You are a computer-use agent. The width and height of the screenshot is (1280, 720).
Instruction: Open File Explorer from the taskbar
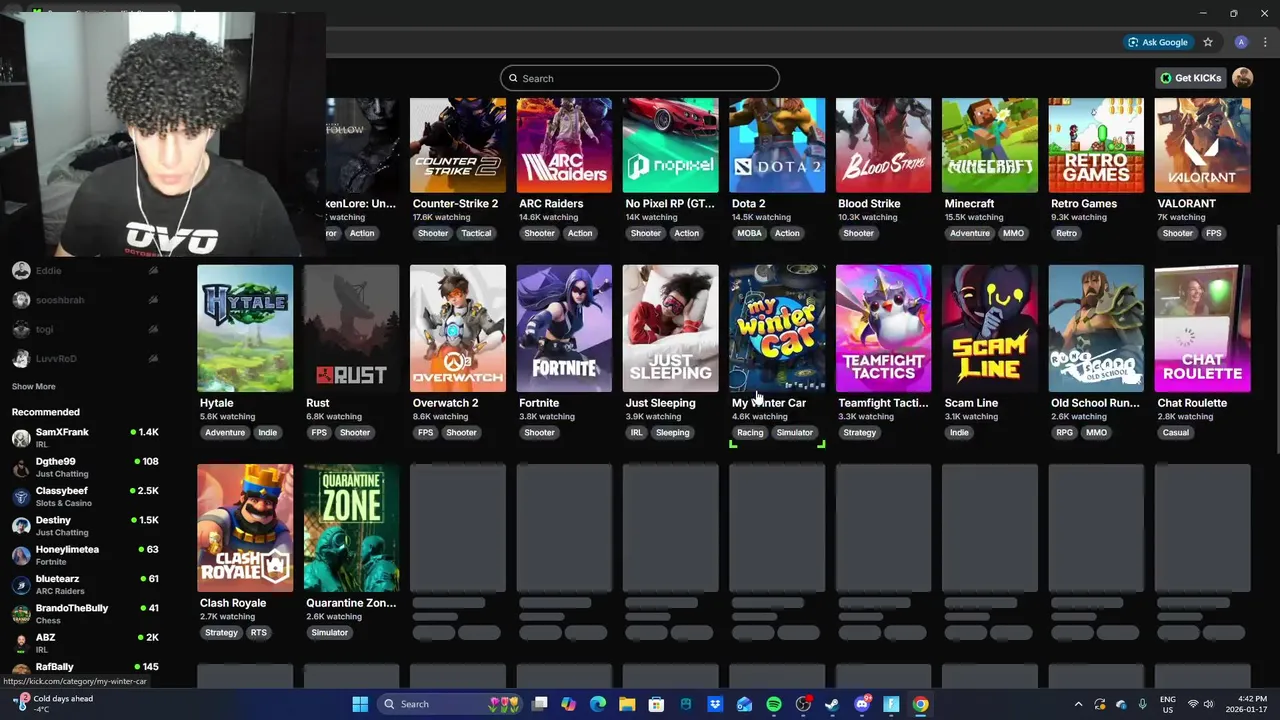(x=627, y=704)
